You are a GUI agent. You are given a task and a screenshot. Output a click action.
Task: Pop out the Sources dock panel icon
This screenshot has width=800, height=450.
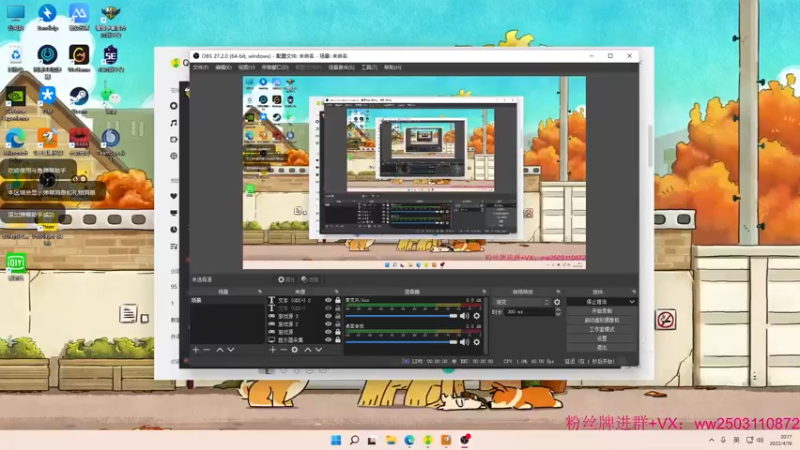pyautogui.click(x=337, y=292)
